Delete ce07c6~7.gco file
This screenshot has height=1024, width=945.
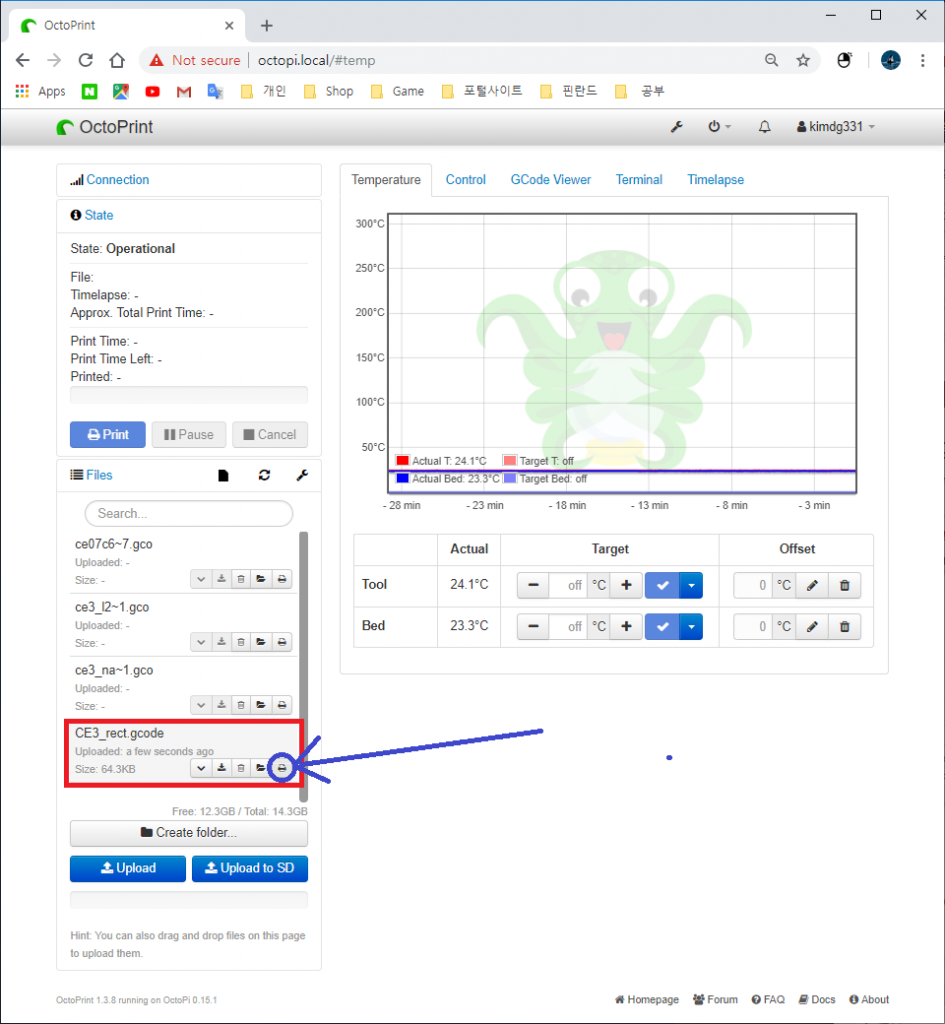click(x=241, y=579)
